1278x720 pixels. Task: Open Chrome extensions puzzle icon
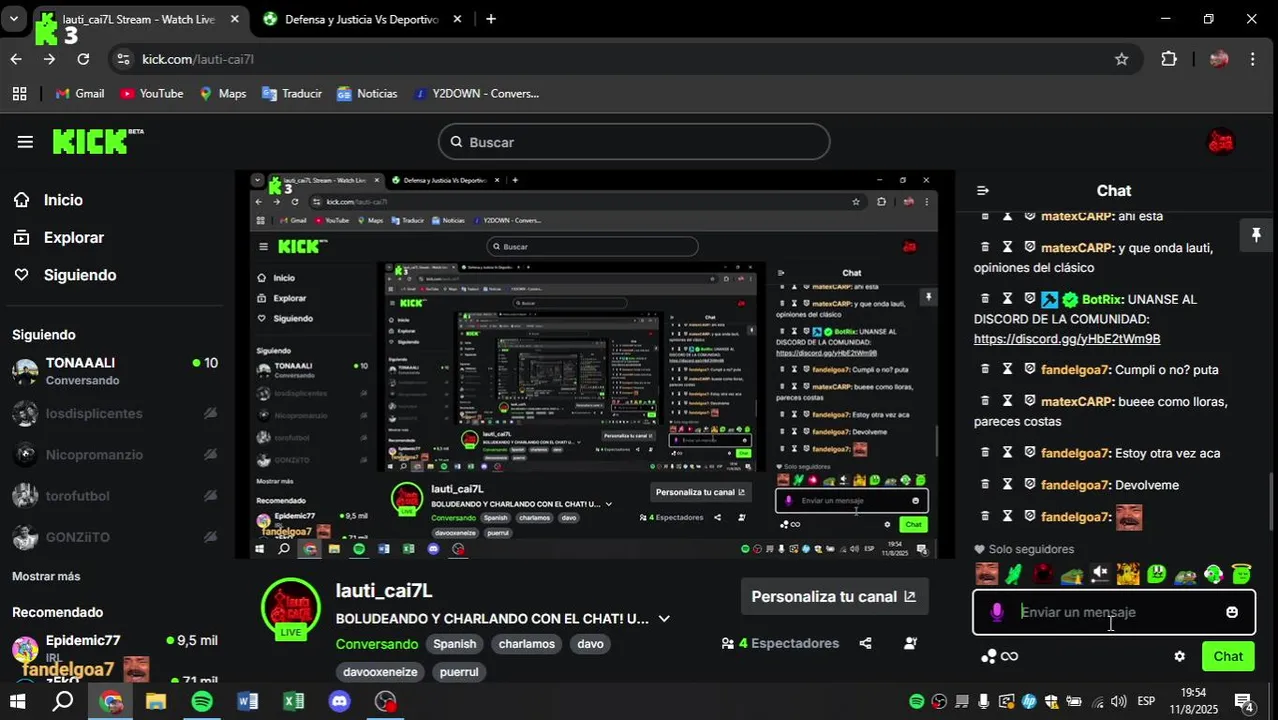[1169, 59]
